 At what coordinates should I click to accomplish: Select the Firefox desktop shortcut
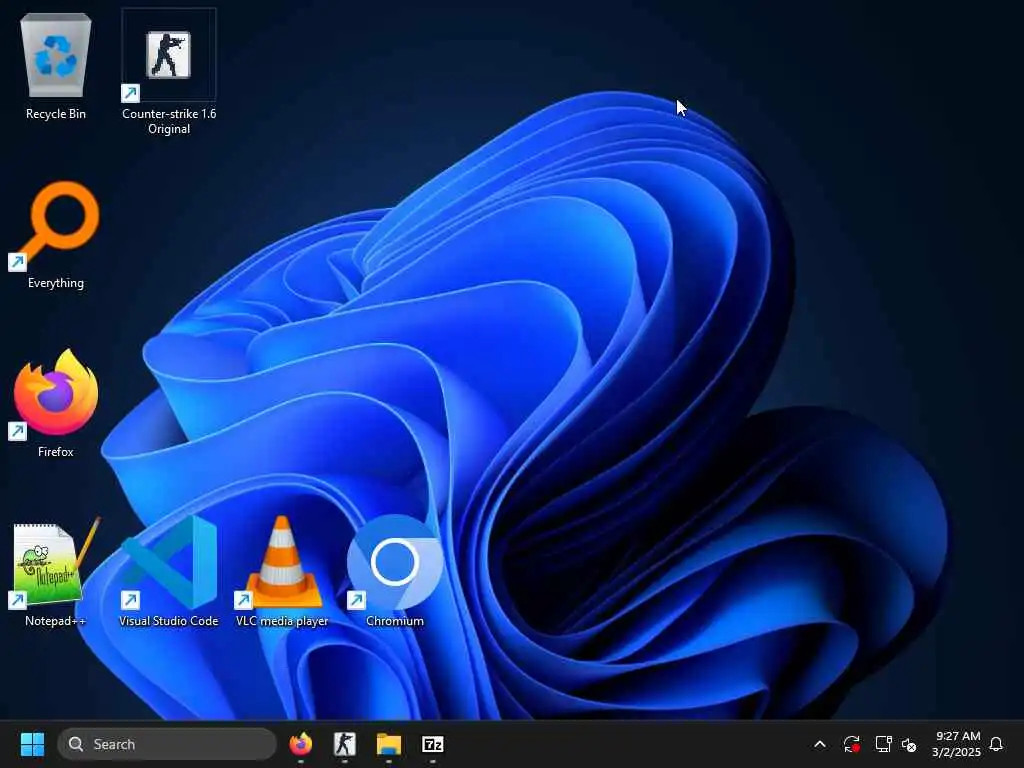point(56,394)
